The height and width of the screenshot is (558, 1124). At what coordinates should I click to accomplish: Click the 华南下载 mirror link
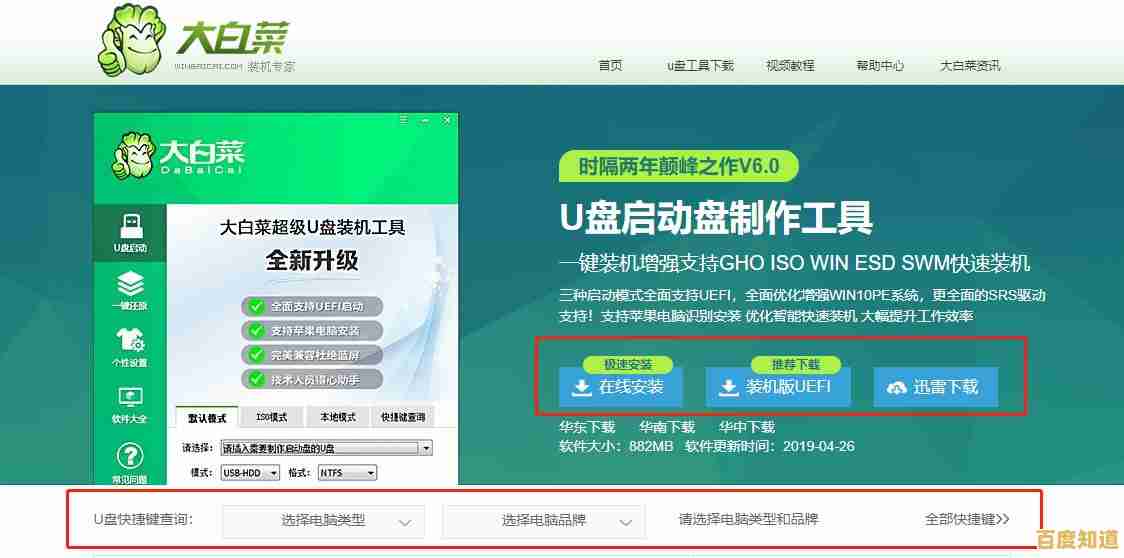[667, 427]
